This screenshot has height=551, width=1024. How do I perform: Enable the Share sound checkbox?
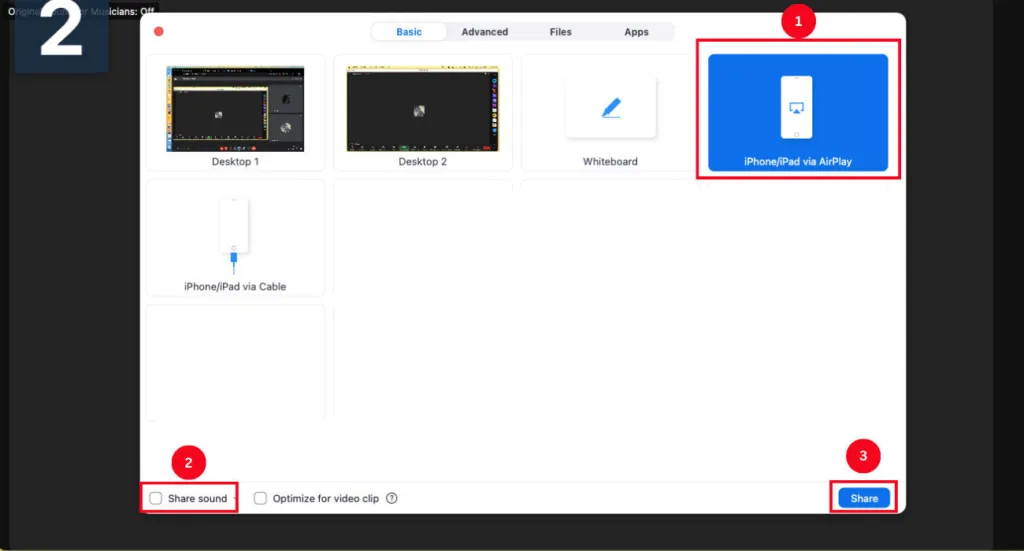[155, 498]
